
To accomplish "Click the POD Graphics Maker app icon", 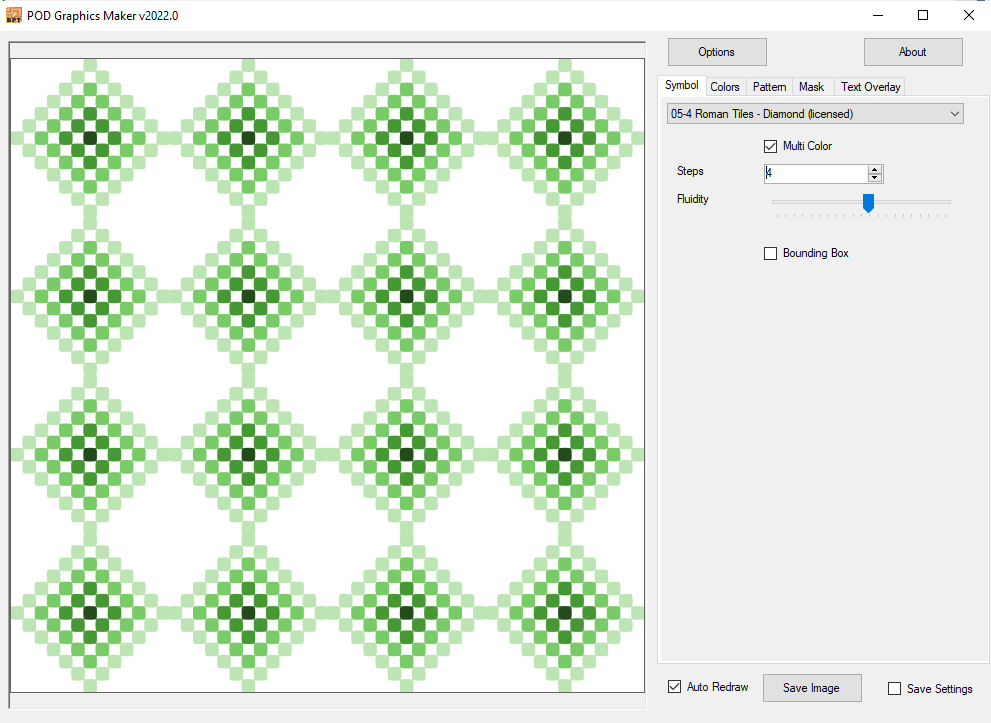I will tap(13, 16).
